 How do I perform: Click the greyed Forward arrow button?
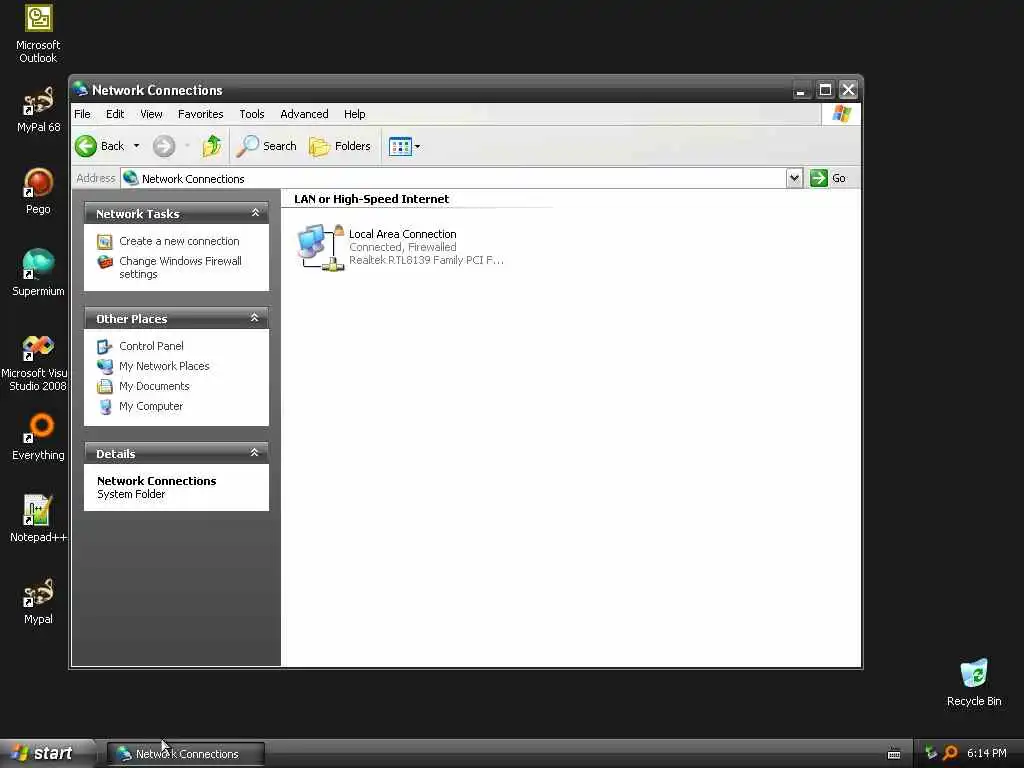pos(164,146)
